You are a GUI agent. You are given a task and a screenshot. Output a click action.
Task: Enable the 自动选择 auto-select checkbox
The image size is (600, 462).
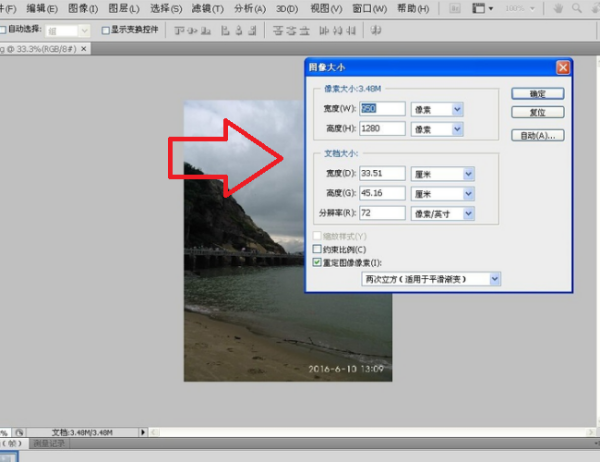coord(4,30)
